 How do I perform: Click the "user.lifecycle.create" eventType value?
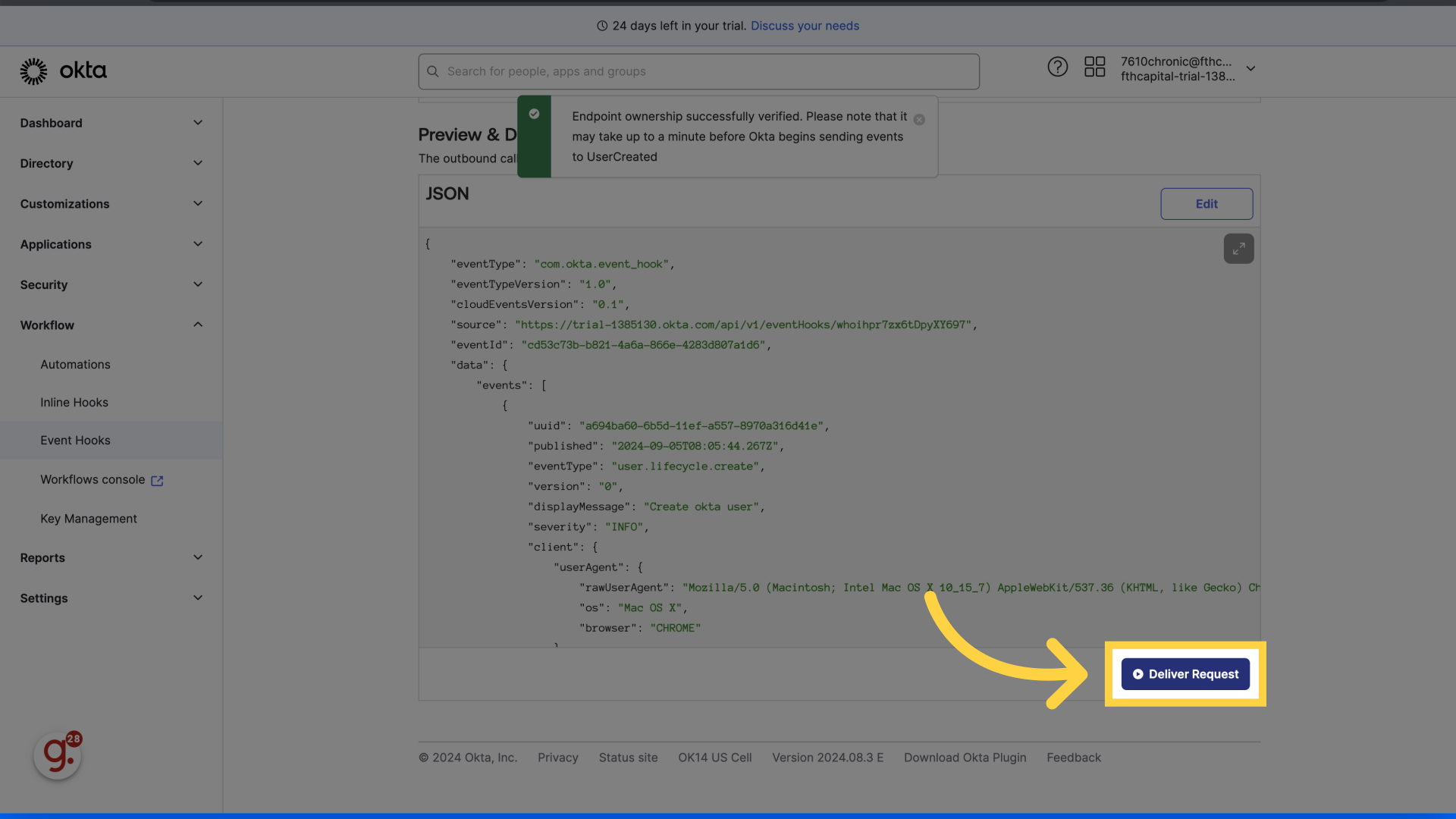pyautogui.click(x=686, y=466)
